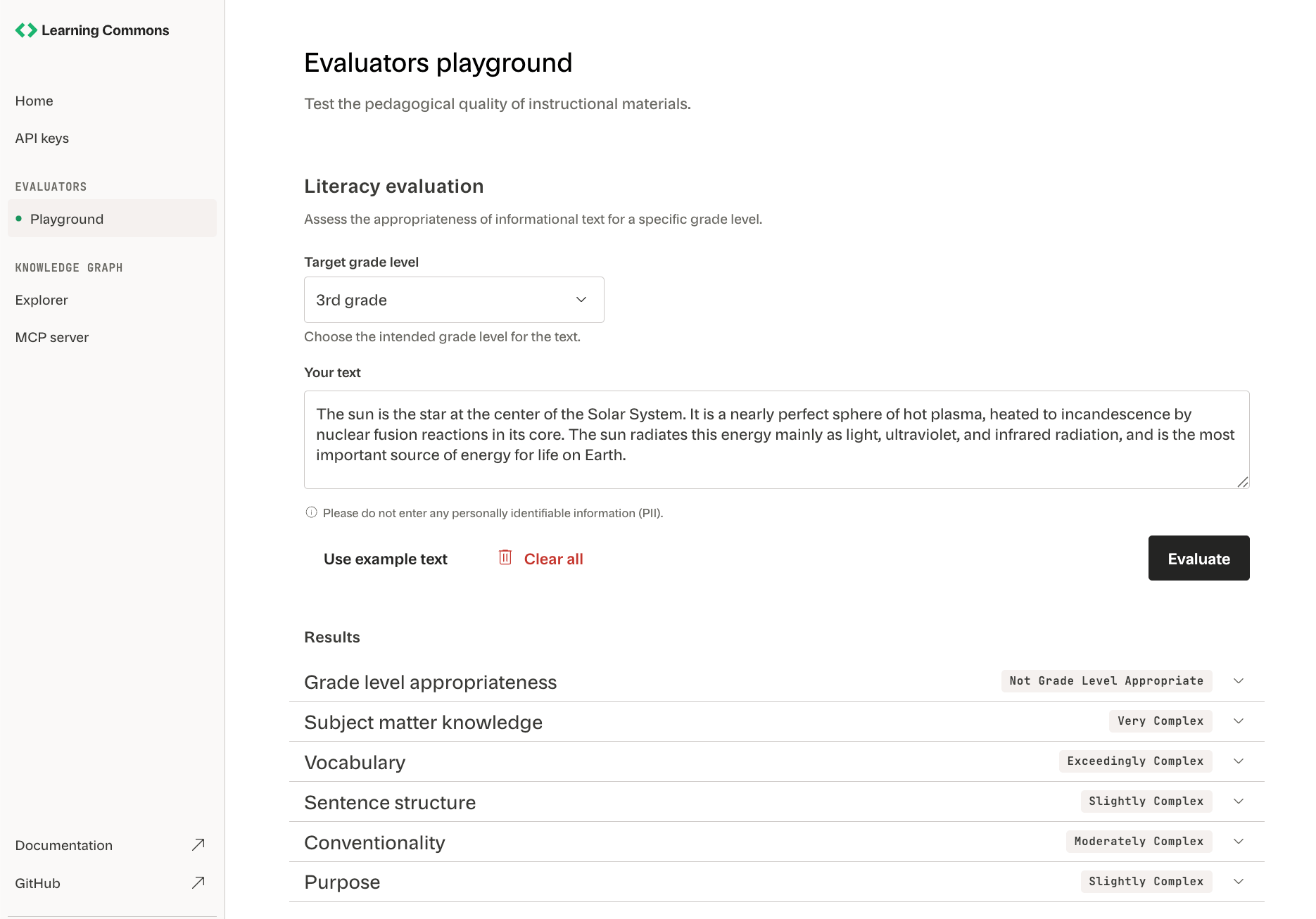The height and width of the screenshot is (919, 1316).
Task: Expand Subject matter knowledge result chevron
Action: [x=1239, y=721]
